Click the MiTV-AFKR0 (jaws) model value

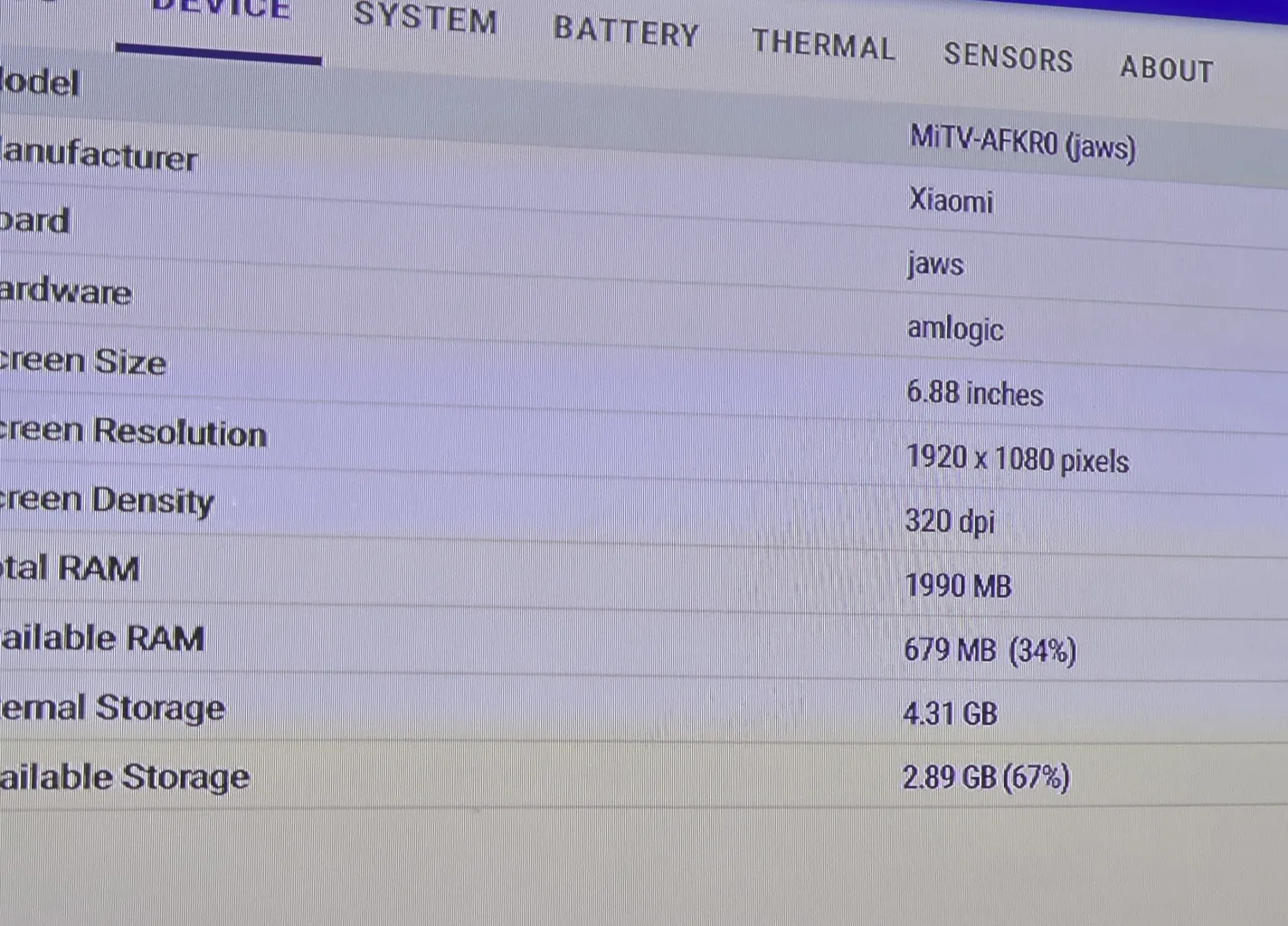coord(1022,143)
